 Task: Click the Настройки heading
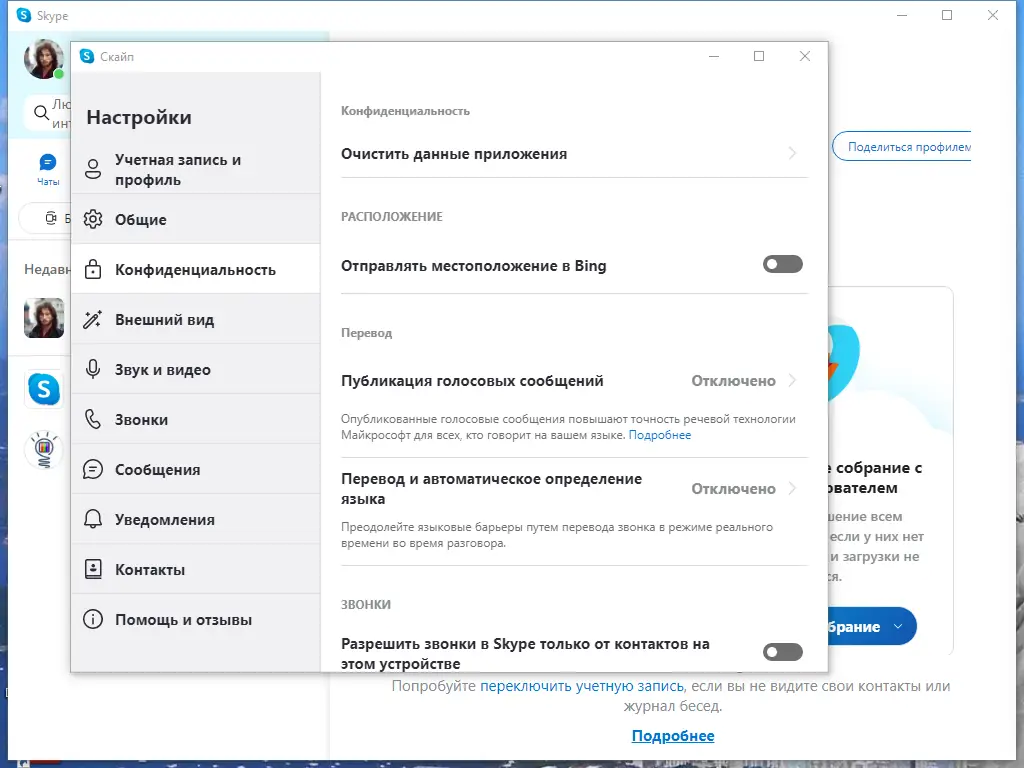(x=139, y=118)
